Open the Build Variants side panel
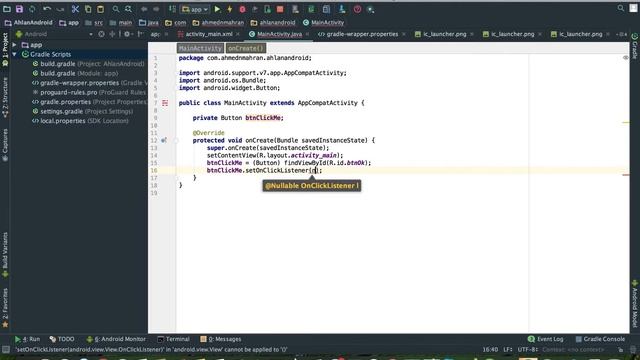Image resolution: width=640 pixels, height=360 pixels. click(5, 255)
